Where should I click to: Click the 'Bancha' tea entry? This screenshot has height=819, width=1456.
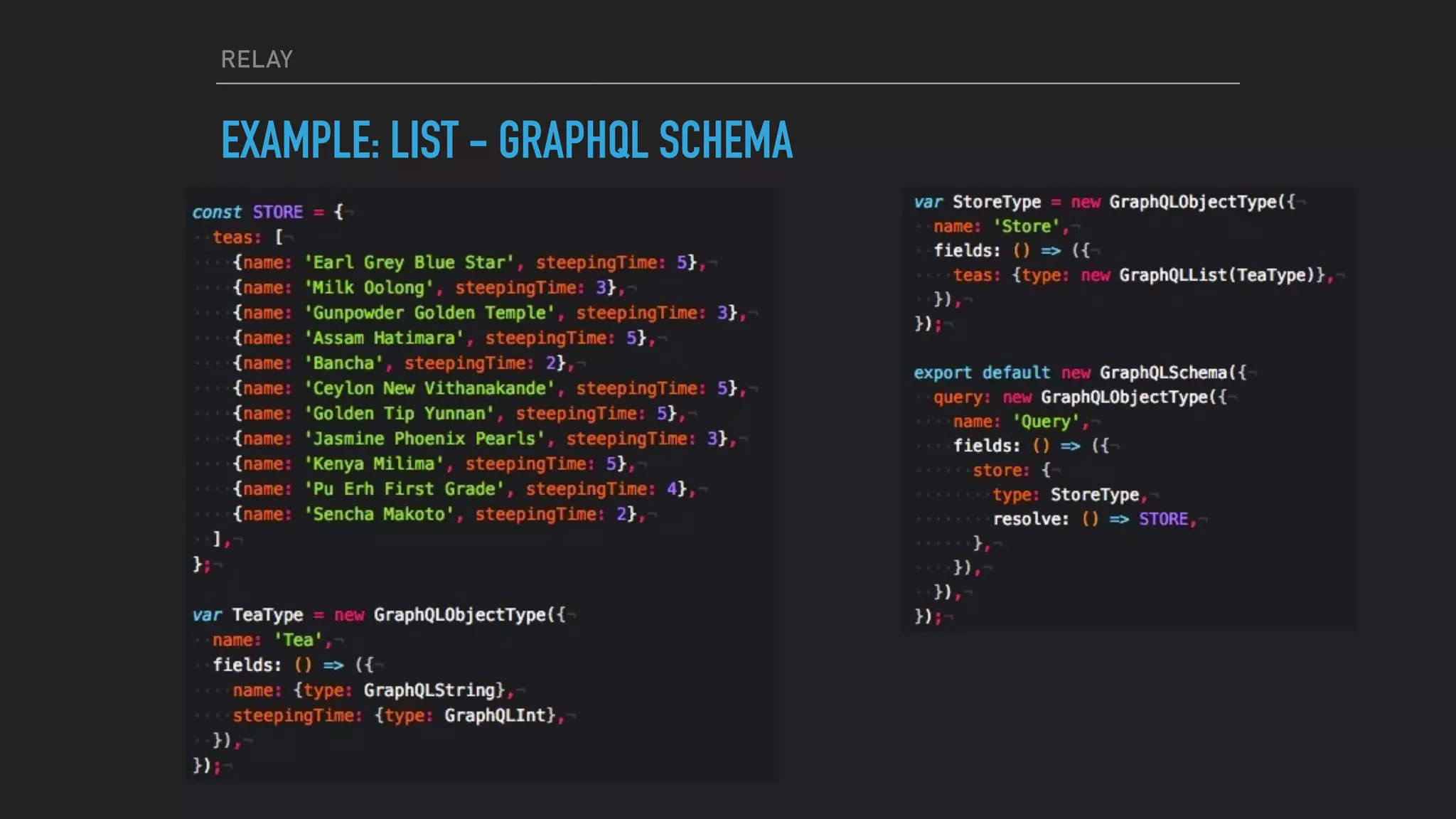pyautogui.click(x=343, y=363)
